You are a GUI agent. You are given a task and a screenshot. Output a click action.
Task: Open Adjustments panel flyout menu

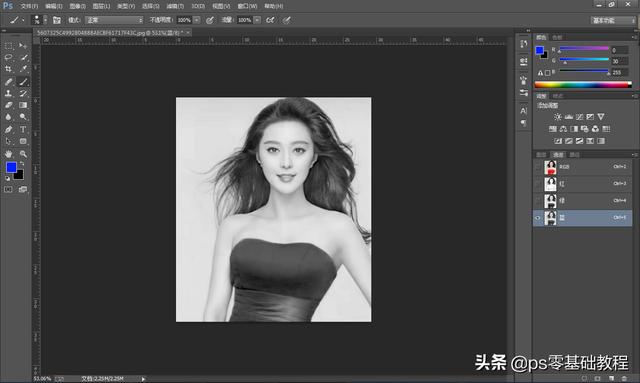(x=634, y=96)
